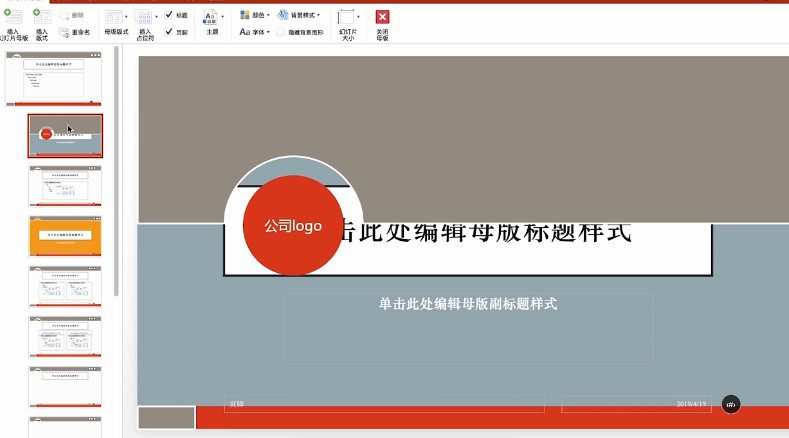The height and width of the screenshot is (438, 789).
Task: Expand the Fonts (字体) dropdown arrow
Action: (268, 32)
